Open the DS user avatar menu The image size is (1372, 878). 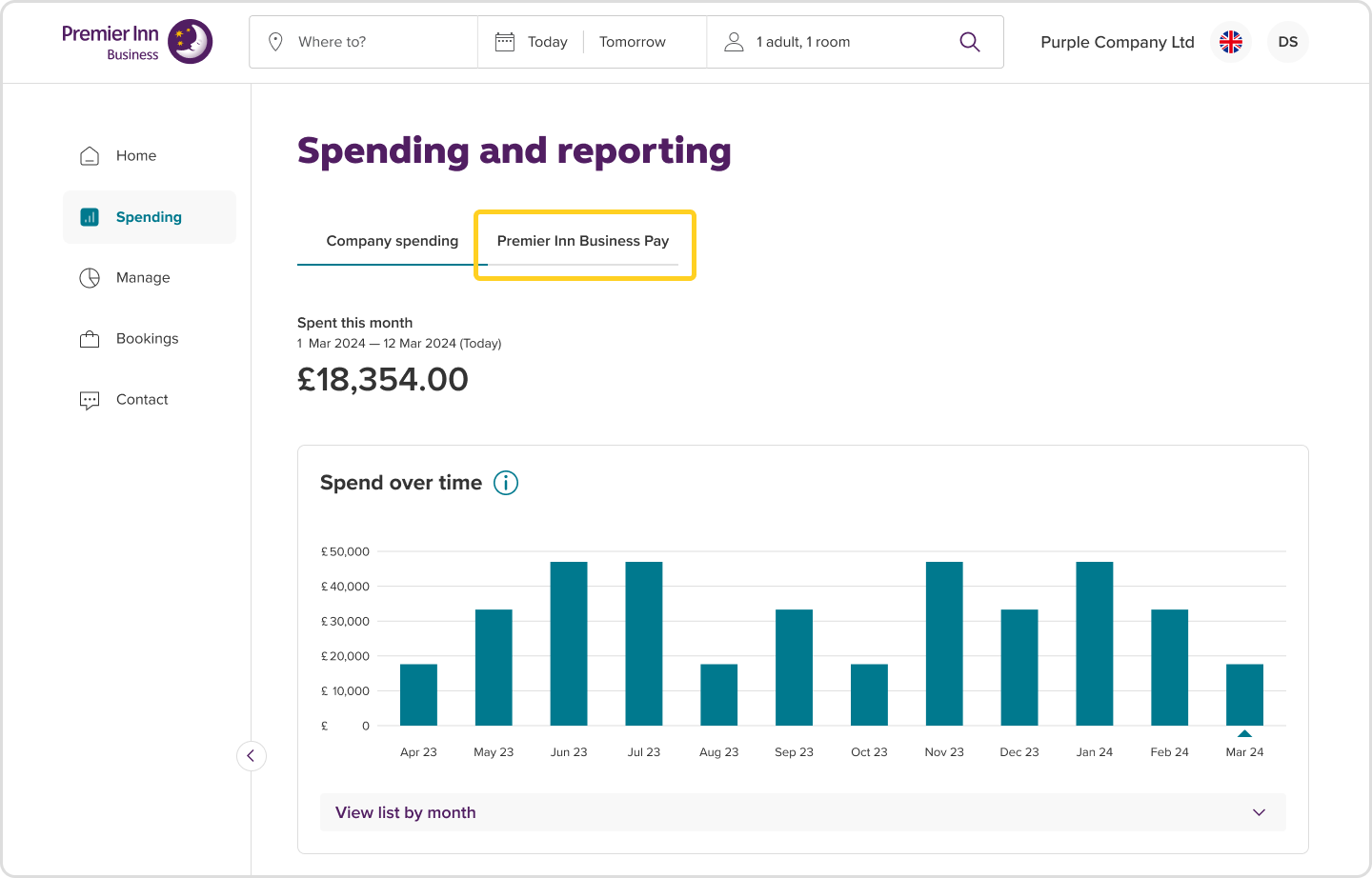coord(1288,42)
